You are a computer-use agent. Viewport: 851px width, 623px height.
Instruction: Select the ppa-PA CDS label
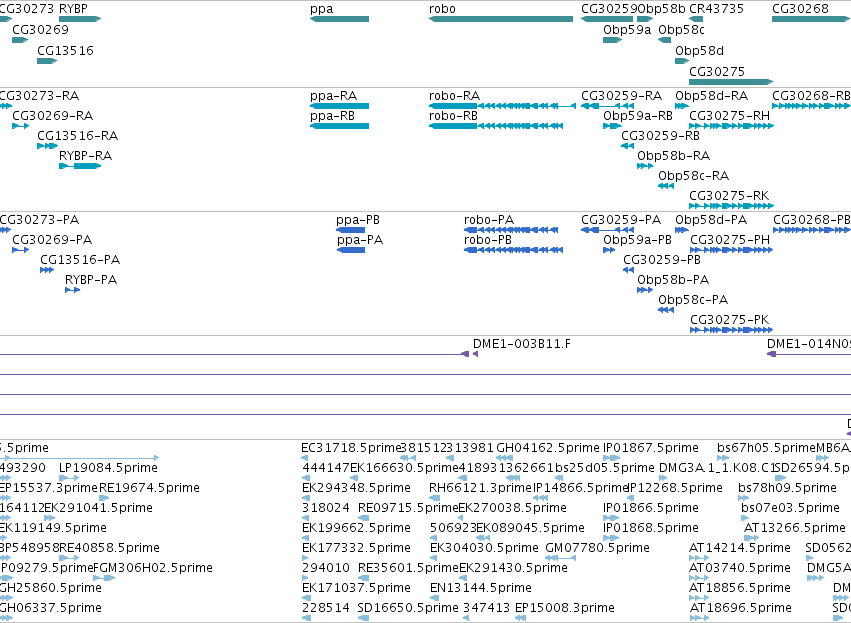pos(360,240)
